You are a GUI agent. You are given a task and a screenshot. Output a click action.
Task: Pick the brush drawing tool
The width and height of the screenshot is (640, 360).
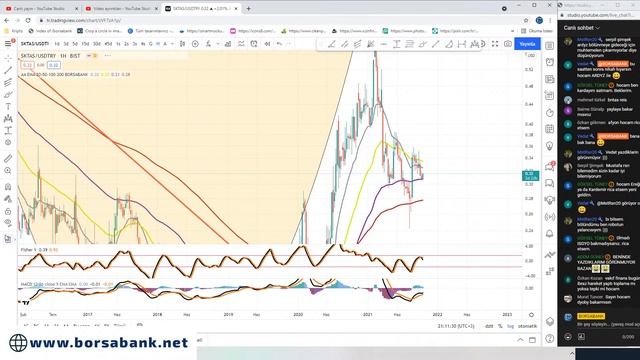(8, 95)
